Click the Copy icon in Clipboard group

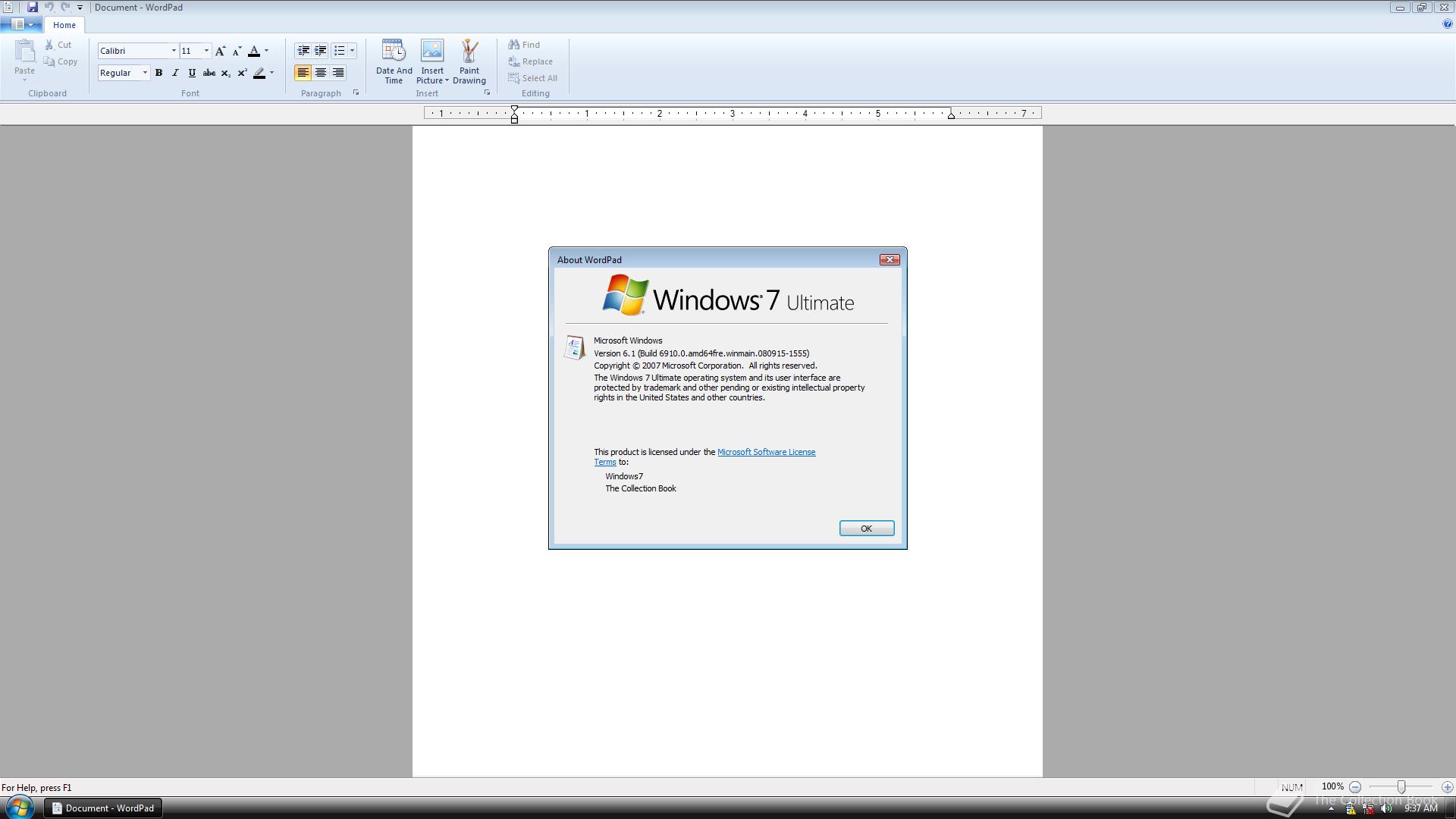49,61
